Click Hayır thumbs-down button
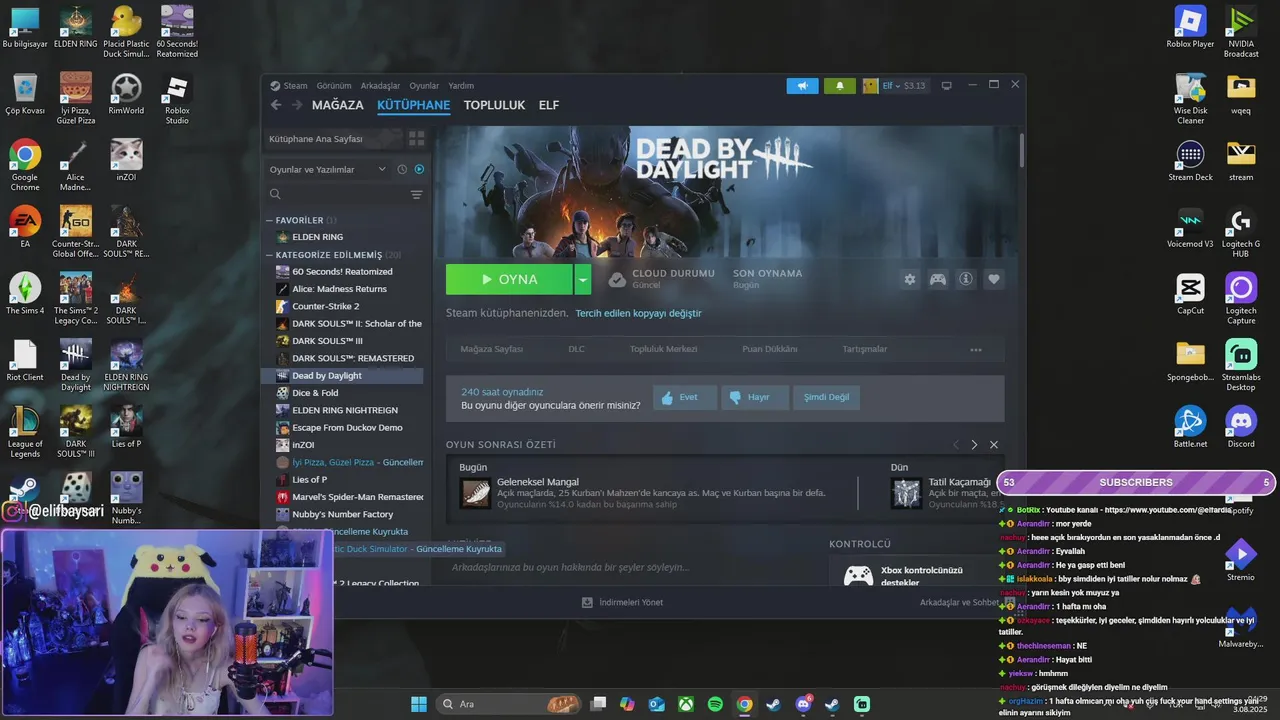The image size is (1280, 720). [755, 397]
